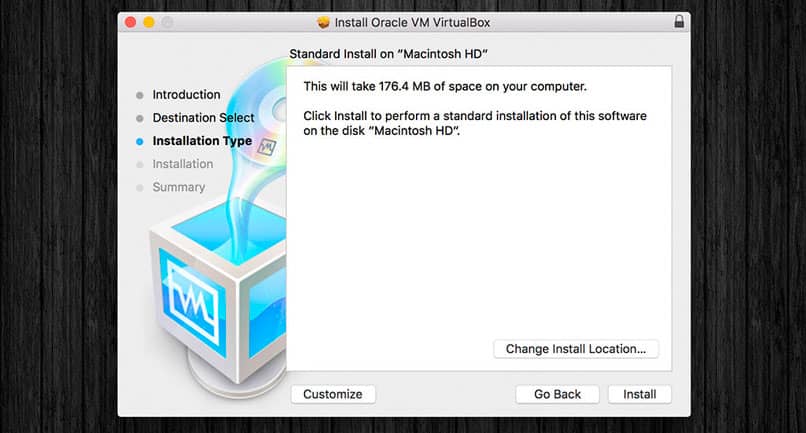Click the VirtualBox package icon in title
806x433 pixels.
323,23
